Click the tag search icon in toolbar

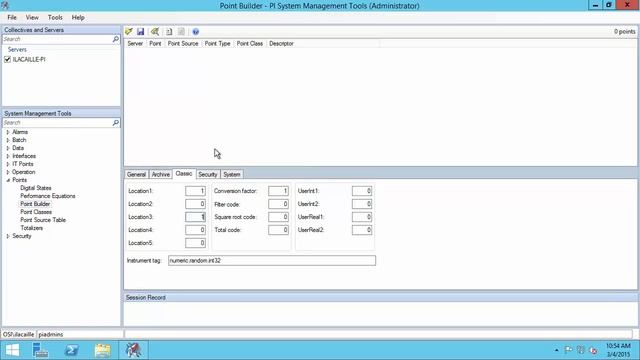[155, 31]
